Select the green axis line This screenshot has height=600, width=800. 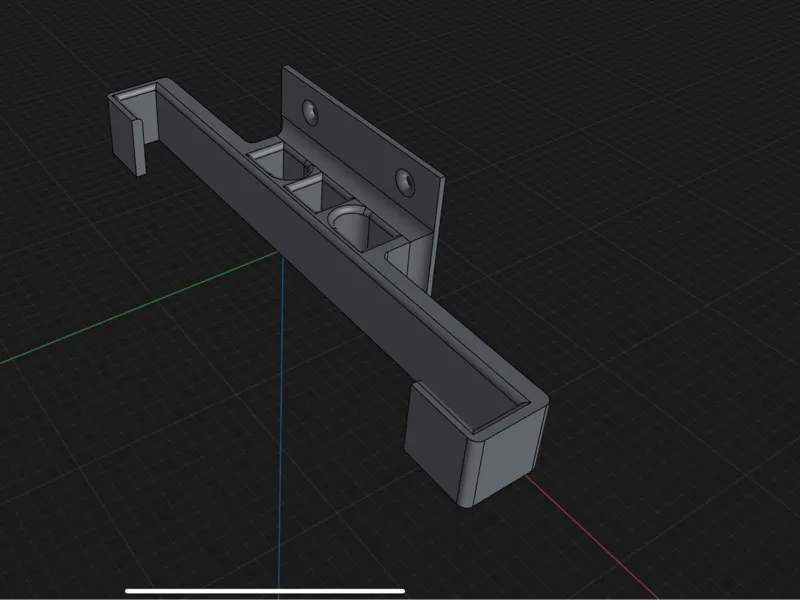click(139, 307)
